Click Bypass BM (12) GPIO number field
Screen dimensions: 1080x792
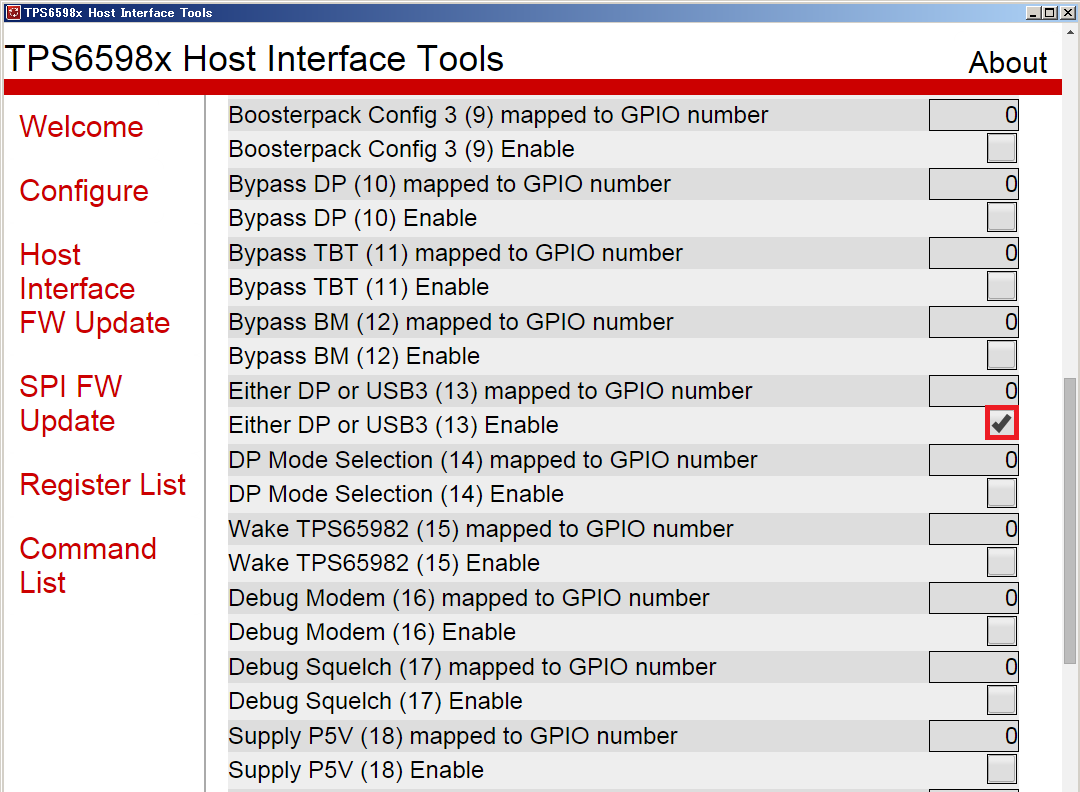coord(973,322)
